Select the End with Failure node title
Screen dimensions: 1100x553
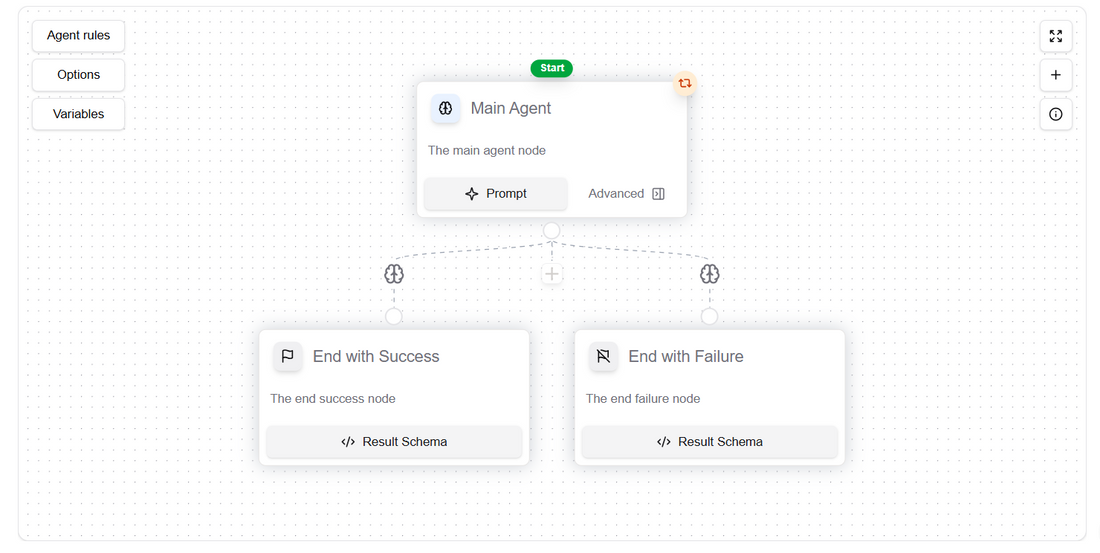[686, 356]
